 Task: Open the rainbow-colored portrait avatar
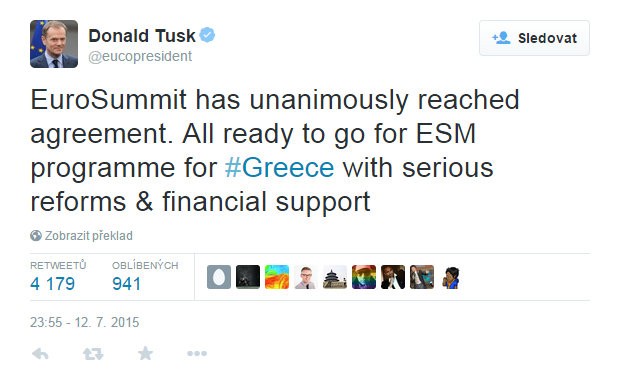pos(364,277)
